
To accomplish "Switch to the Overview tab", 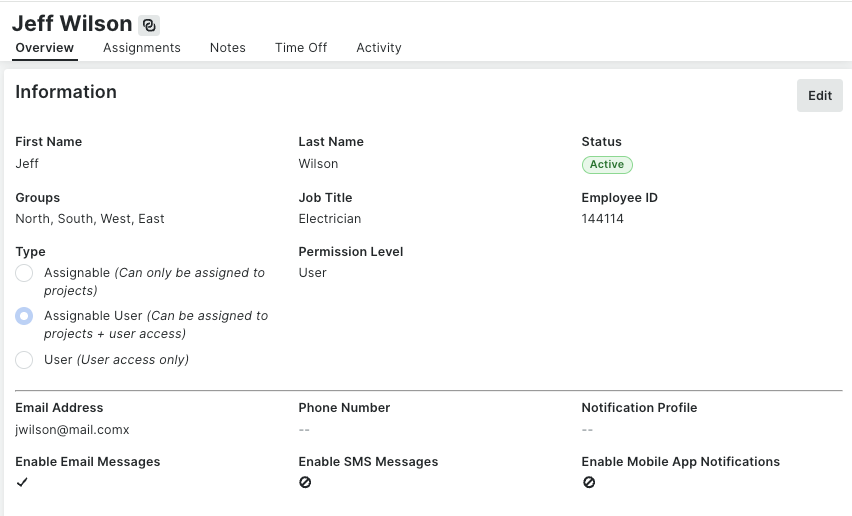I will pyautogui.click(x=44, y=48).
